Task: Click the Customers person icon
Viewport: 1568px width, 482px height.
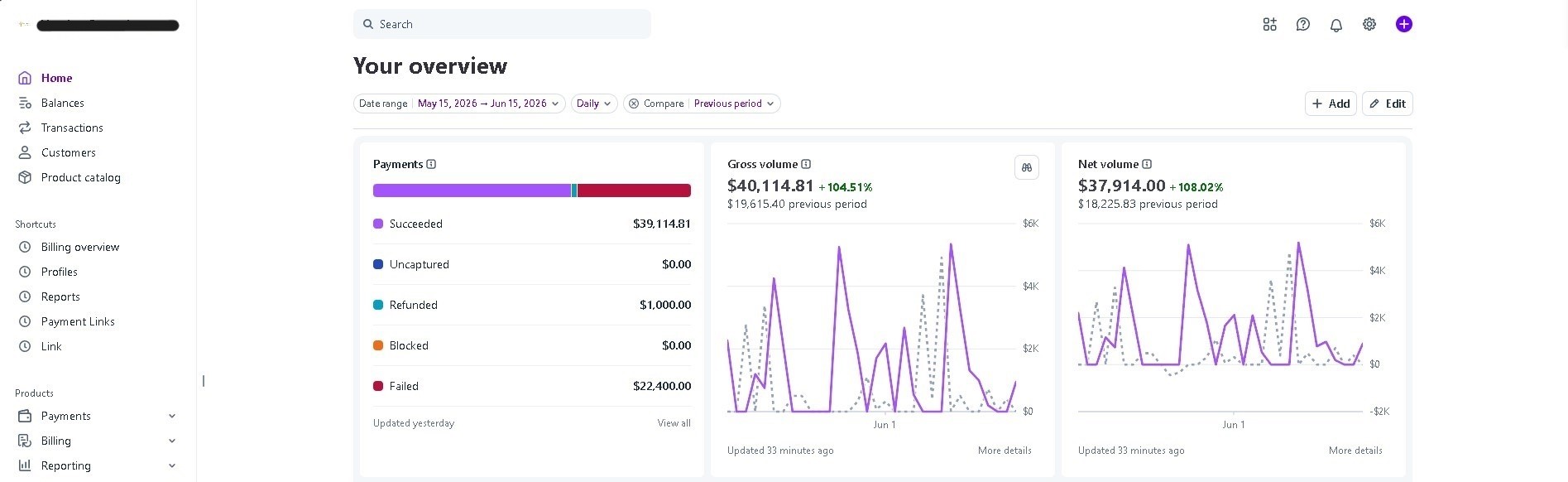Action: [25, 152]
